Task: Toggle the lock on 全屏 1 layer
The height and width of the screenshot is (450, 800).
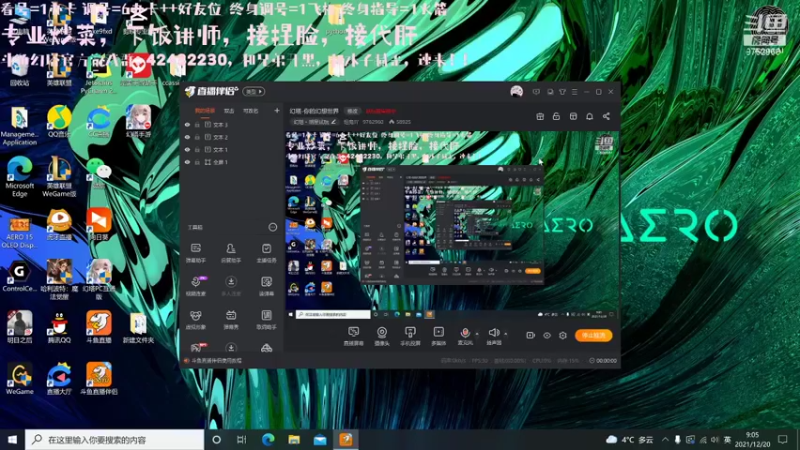Action: [x=197, y=162]
